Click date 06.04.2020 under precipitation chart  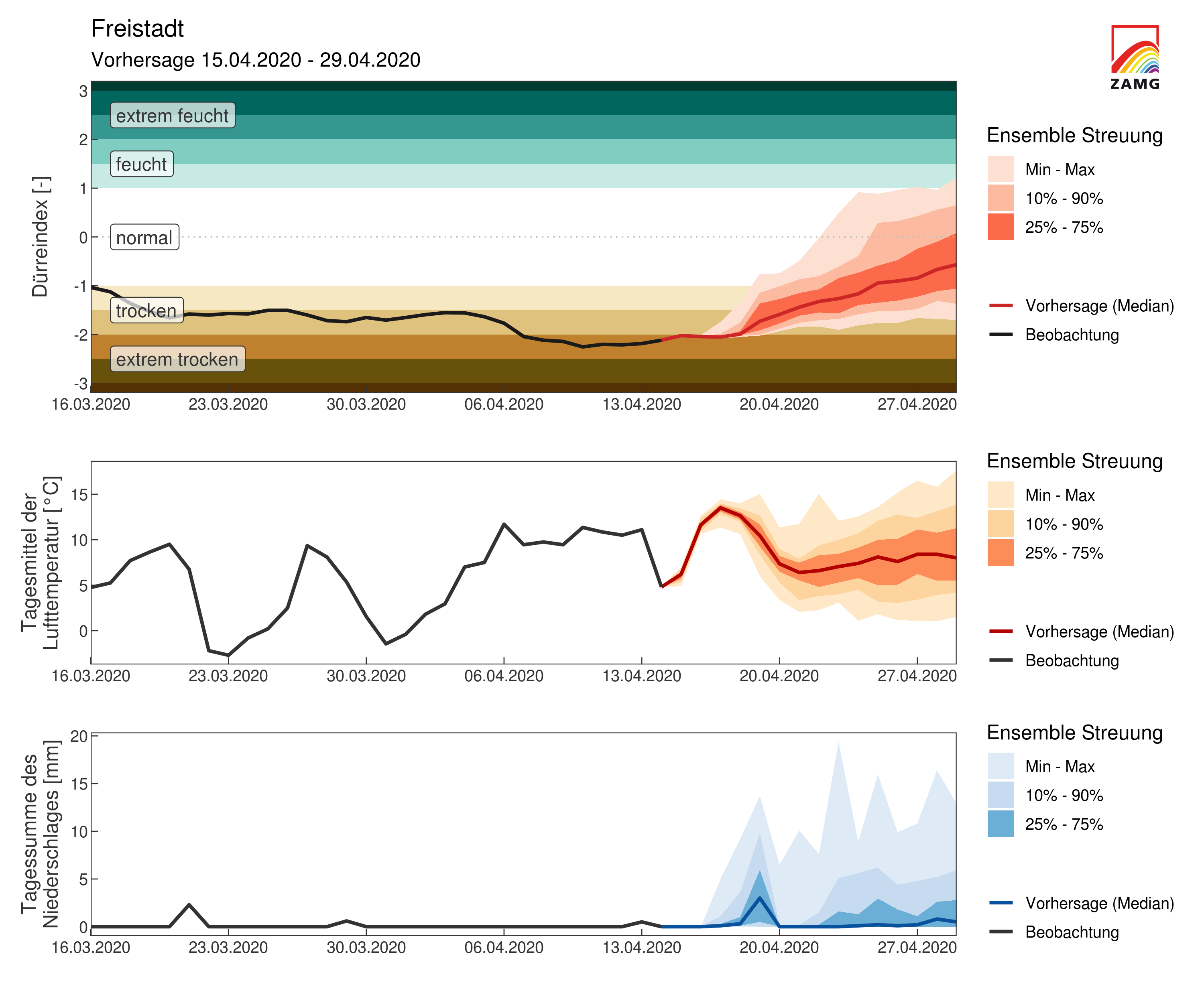[504, 947]
